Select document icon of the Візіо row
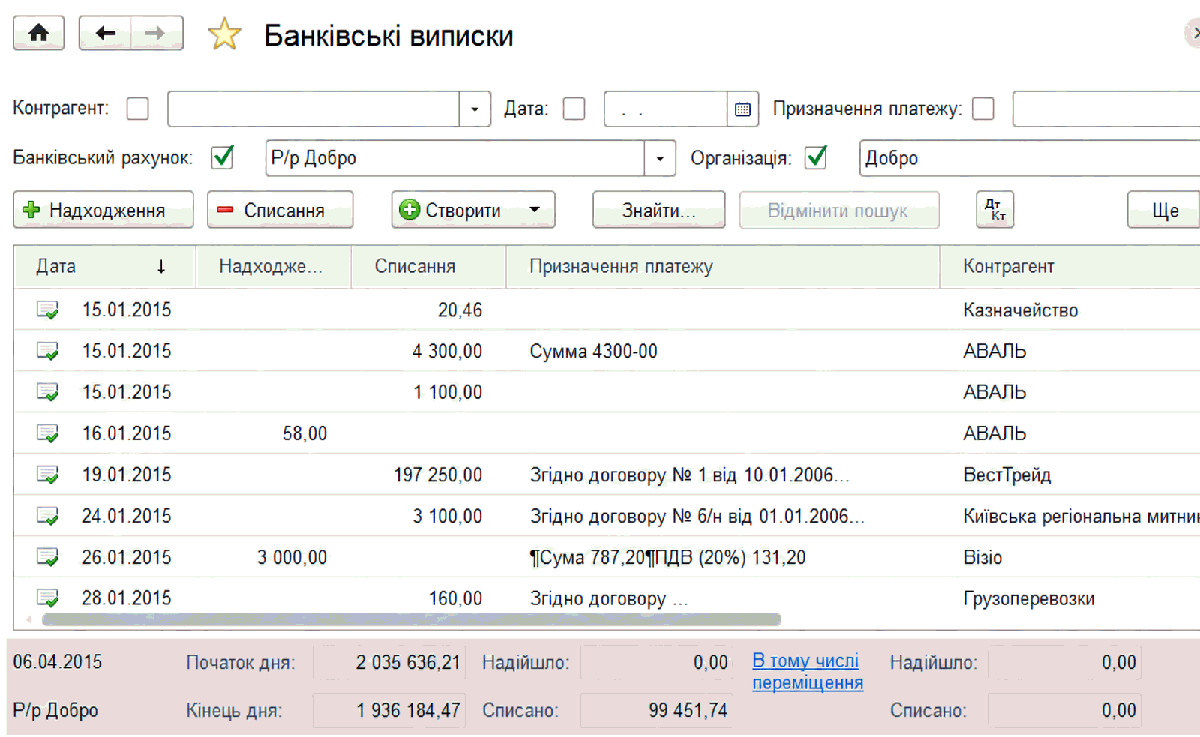 point(47,557)
